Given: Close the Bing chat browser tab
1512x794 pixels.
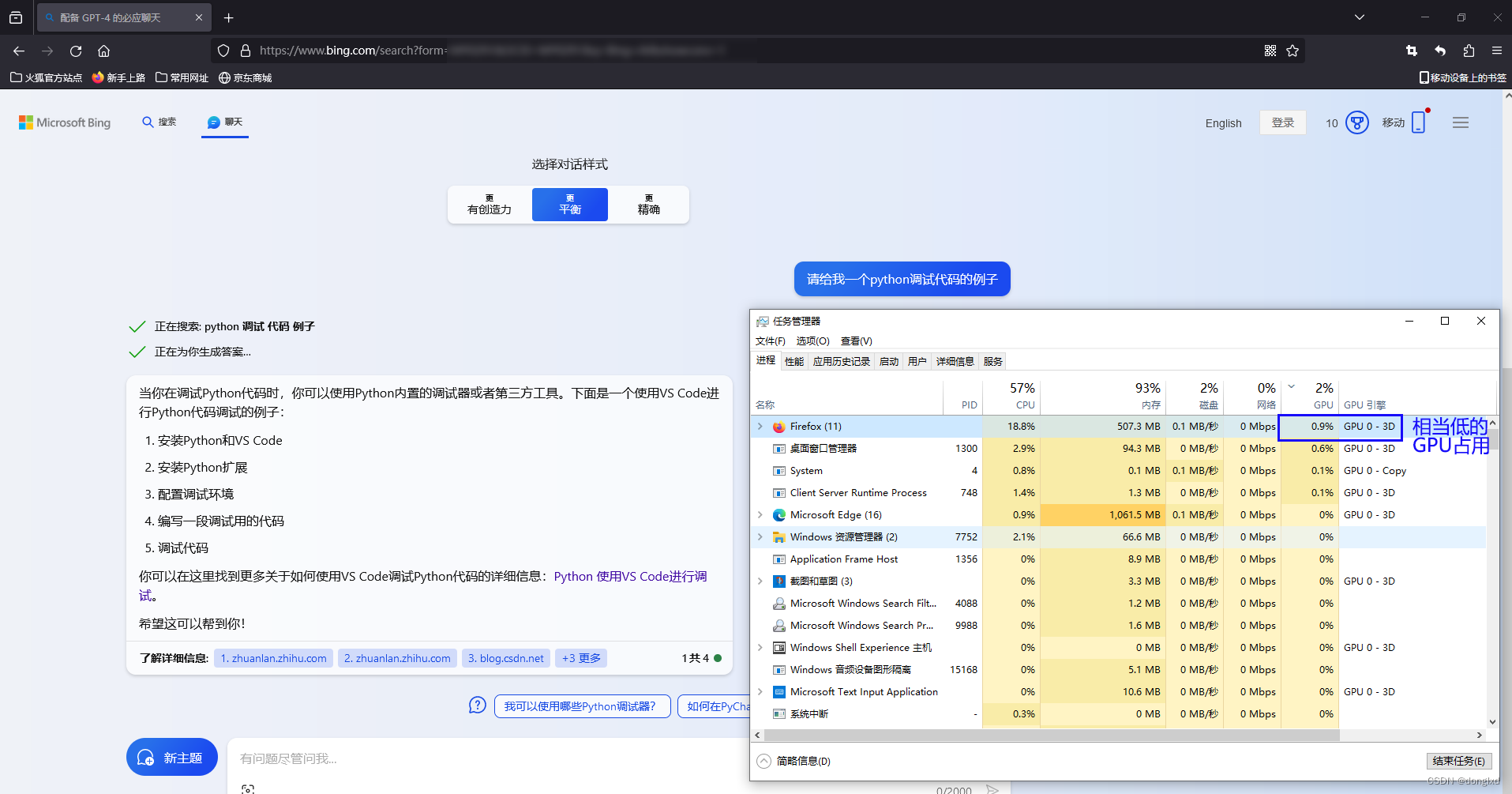Looking at the screenshot, I should click(198, 17).
